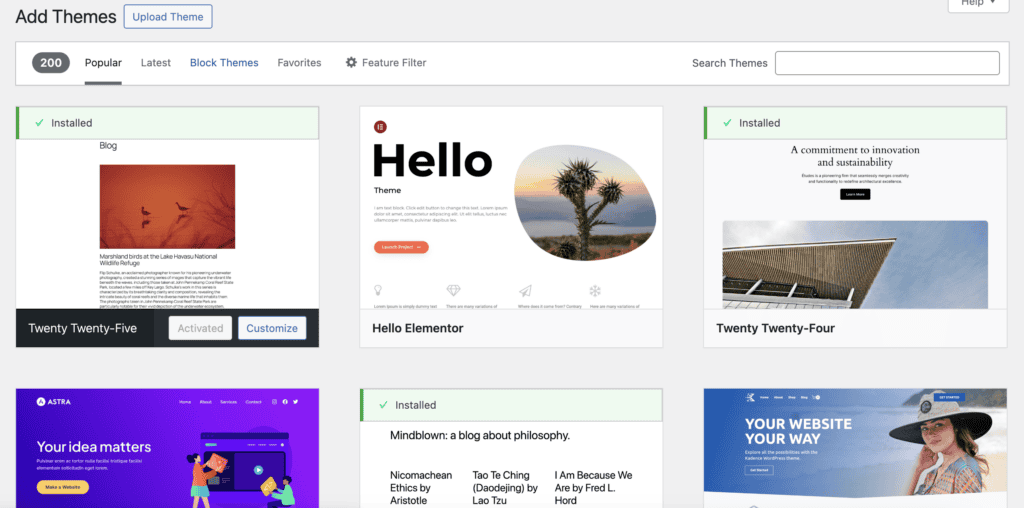Click the Customize button for Twenty Twenty-Five
Image resolution: width=1024 pixels, height=508 pixels.
[x=272, y=328]
